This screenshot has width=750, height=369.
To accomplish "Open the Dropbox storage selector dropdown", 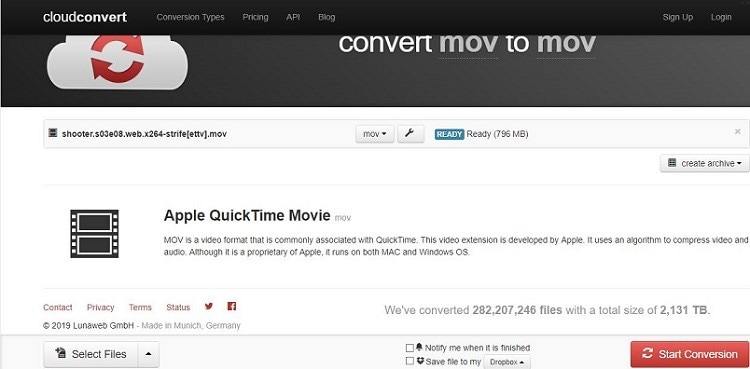I will click(x=507, y=362).
